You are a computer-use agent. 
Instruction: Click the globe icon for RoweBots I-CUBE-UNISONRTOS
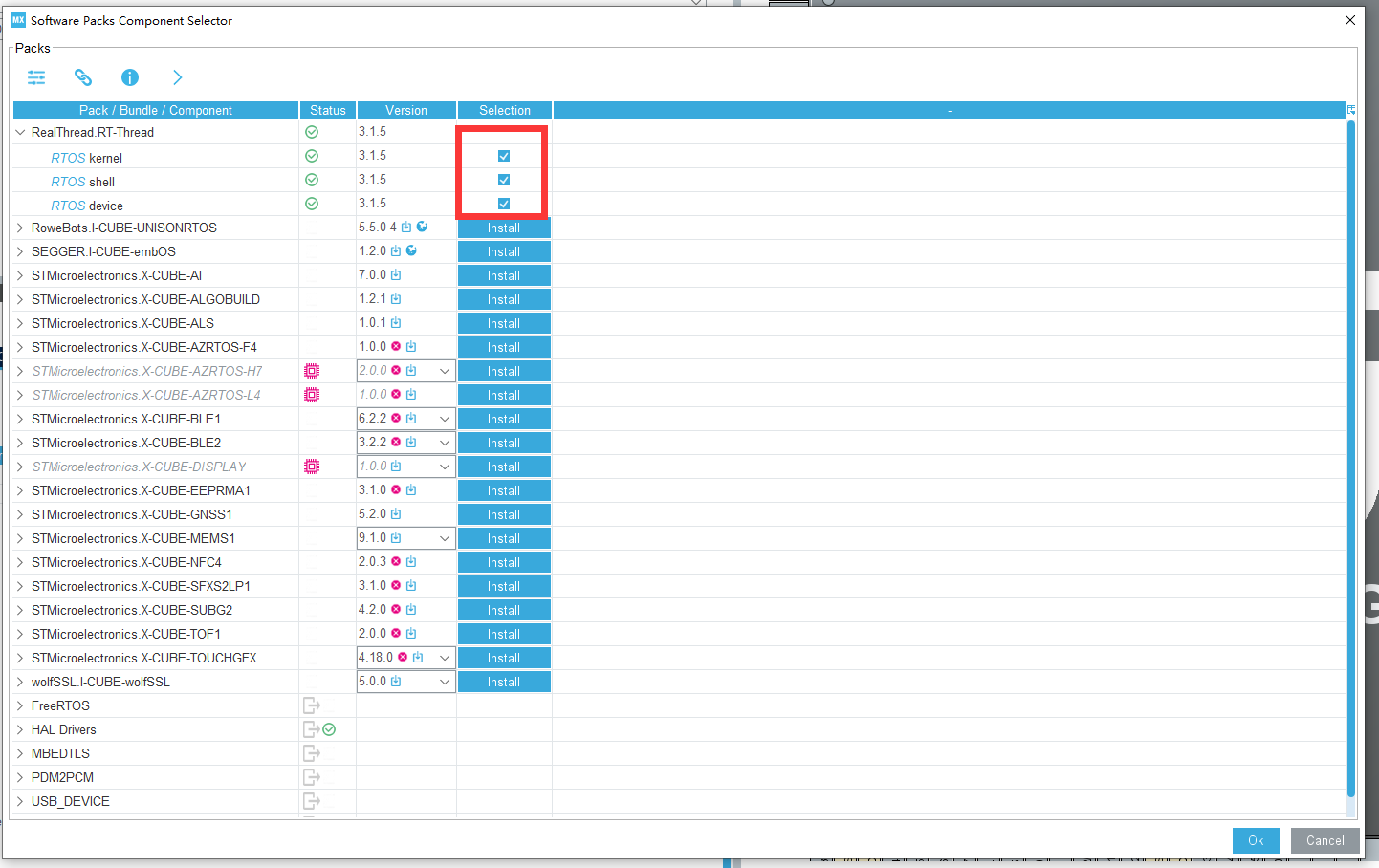422,227
